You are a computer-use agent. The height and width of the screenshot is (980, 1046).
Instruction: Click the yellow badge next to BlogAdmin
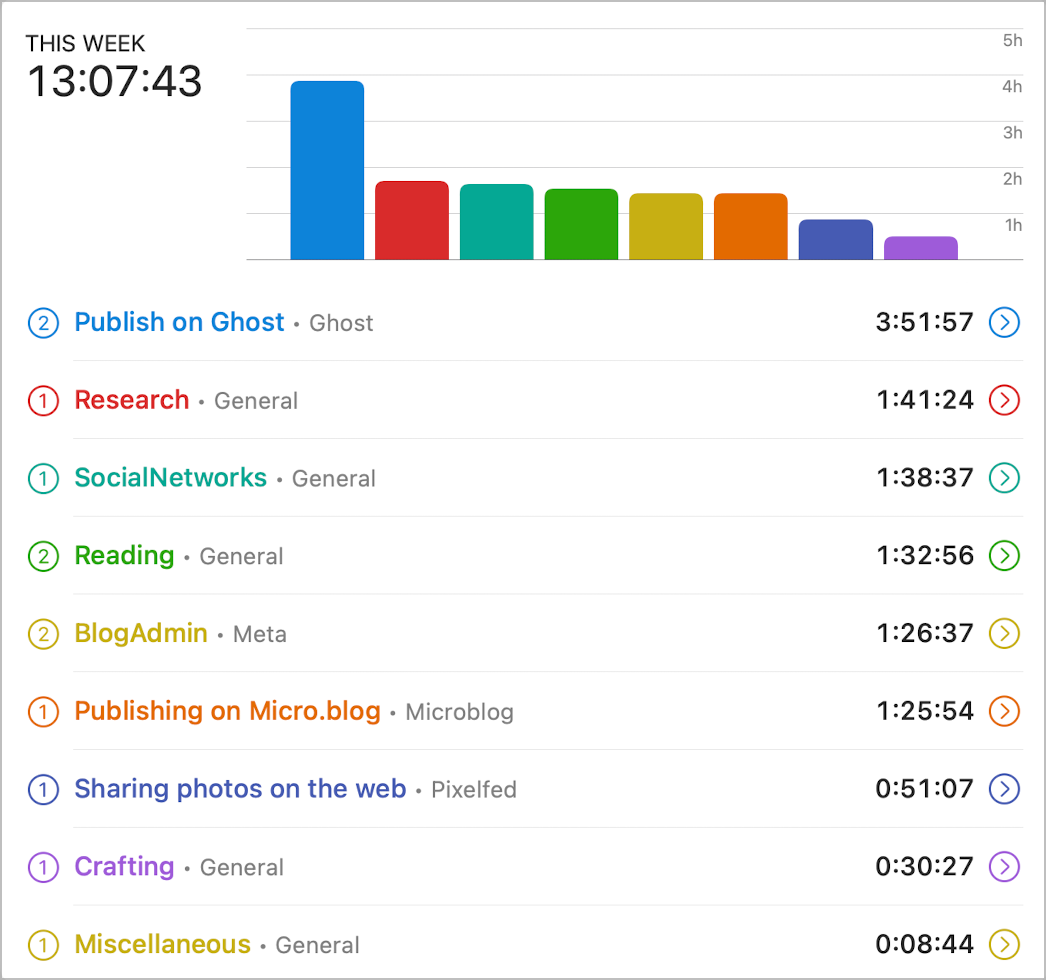coord(43,633)
